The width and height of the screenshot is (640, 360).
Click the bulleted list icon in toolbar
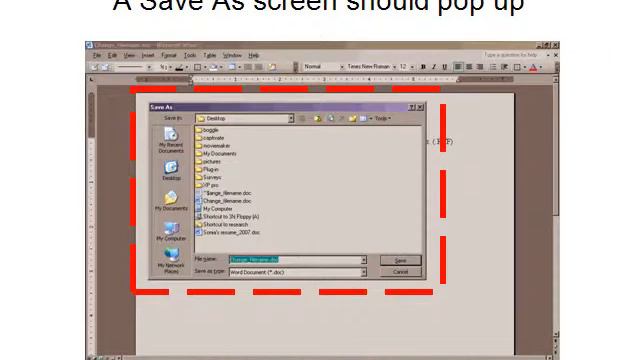(493, 67)
